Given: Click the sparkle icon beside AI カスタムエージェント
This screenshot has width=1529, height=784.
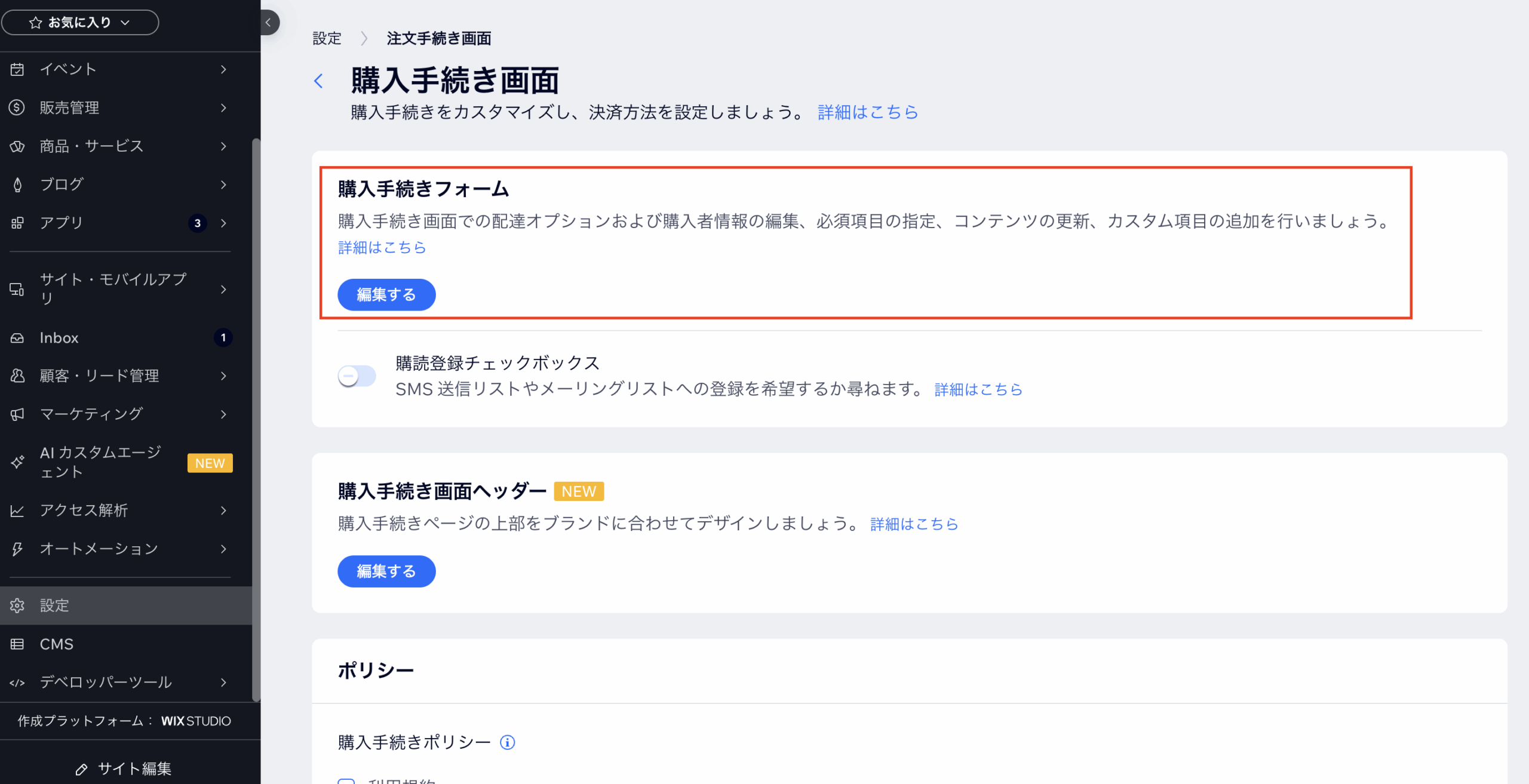Looking at the screenshot, I should 17,462.
